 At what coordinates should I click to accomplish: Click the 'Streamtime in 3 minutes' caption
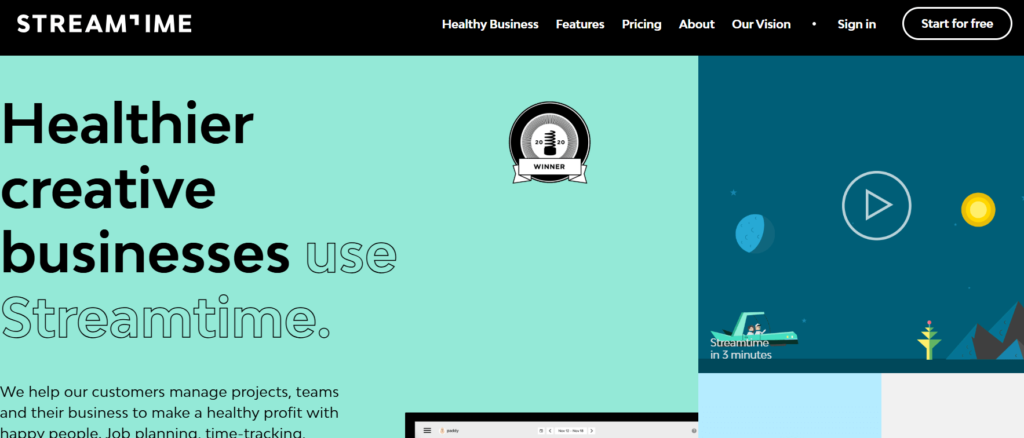click(741, 349)
